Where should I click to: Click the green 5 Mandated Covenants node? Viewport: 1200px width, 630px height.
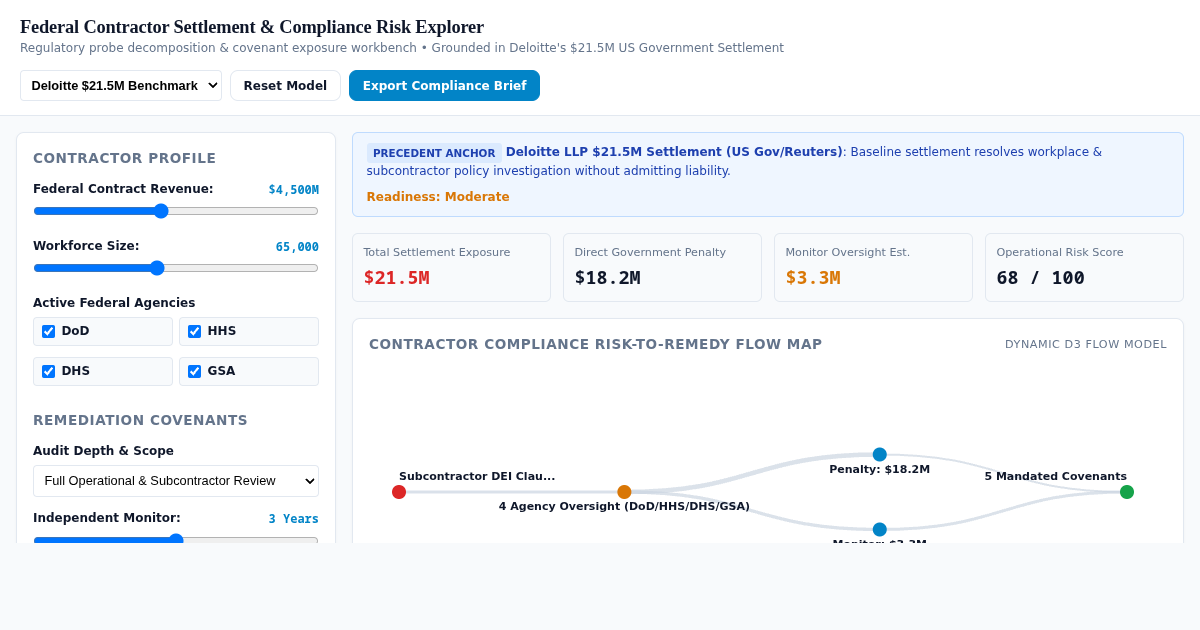1127,492
